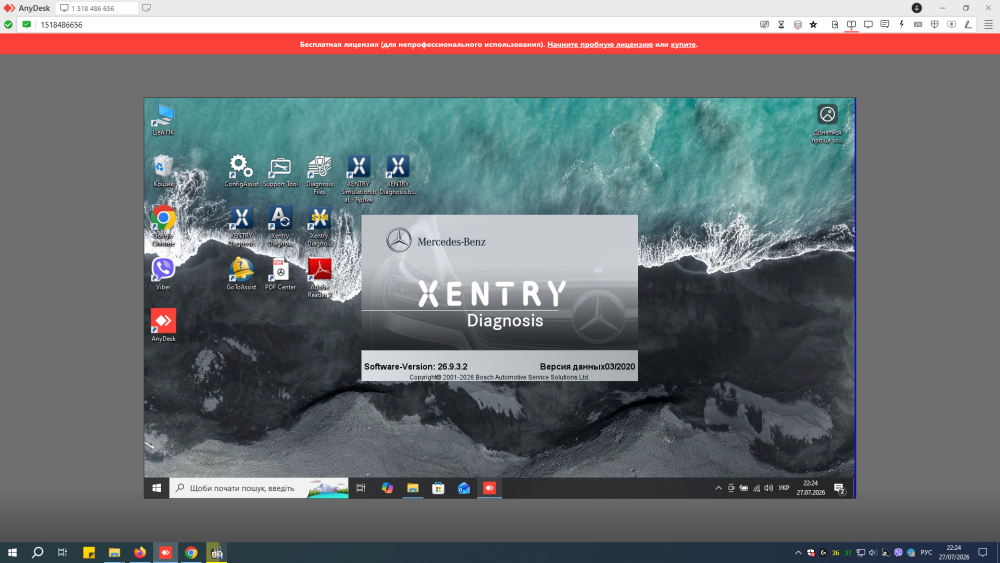Select the Viber remote desktop icon

(x=163, y=274)
